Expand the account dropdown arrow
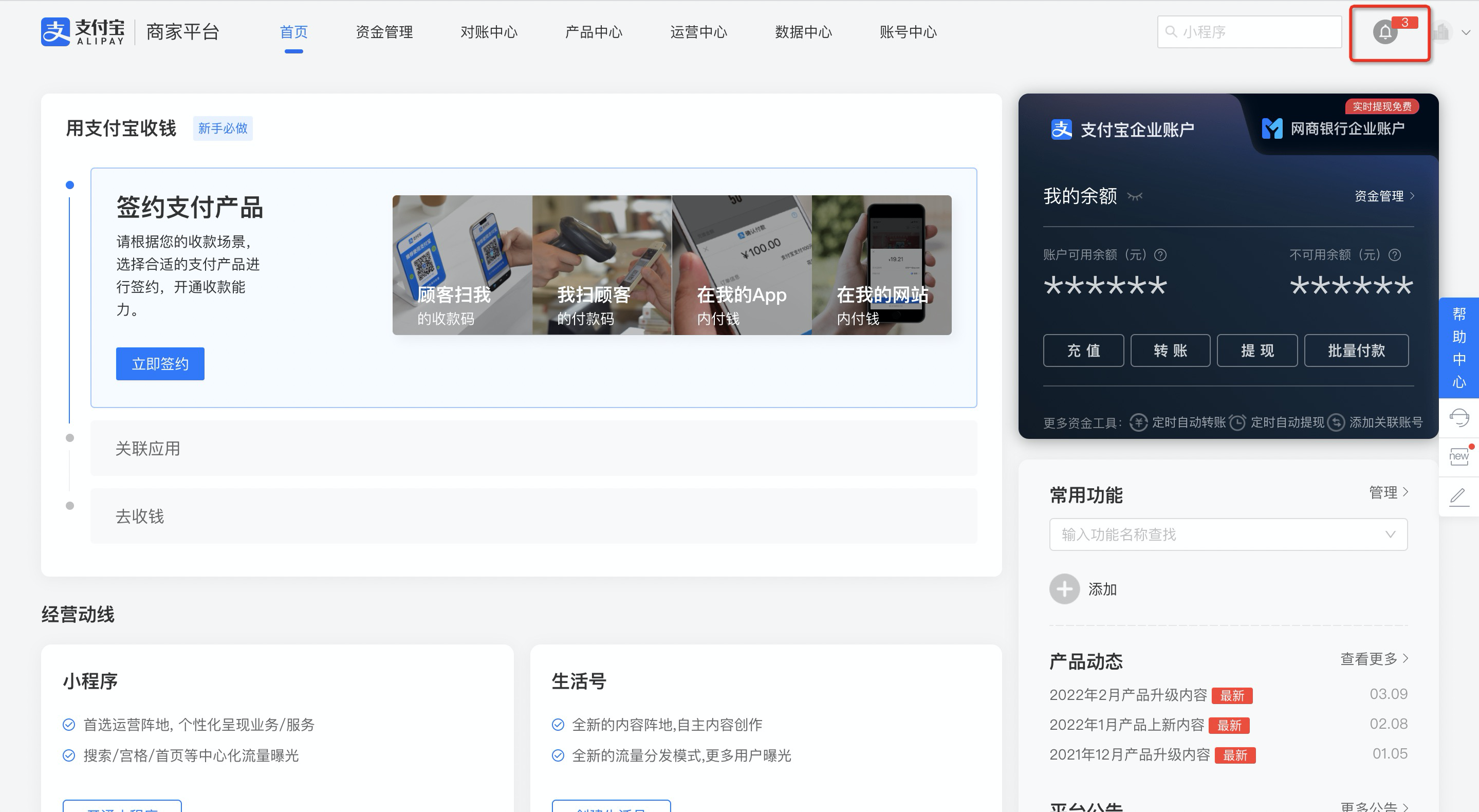The image size is (1479, 812). [1465, 33]
